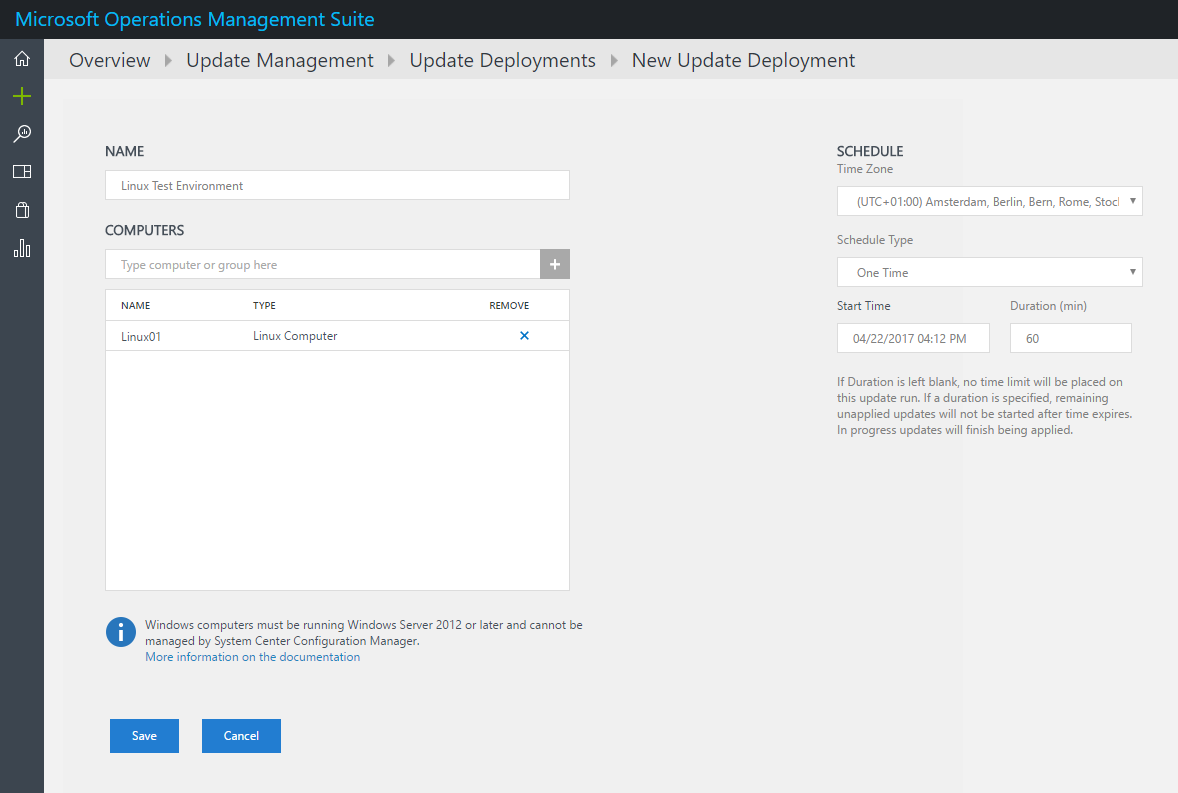Click the add computer plus button
This screenshot has height=793, width=1178.
pyautogui.click(x=554, y=264)
